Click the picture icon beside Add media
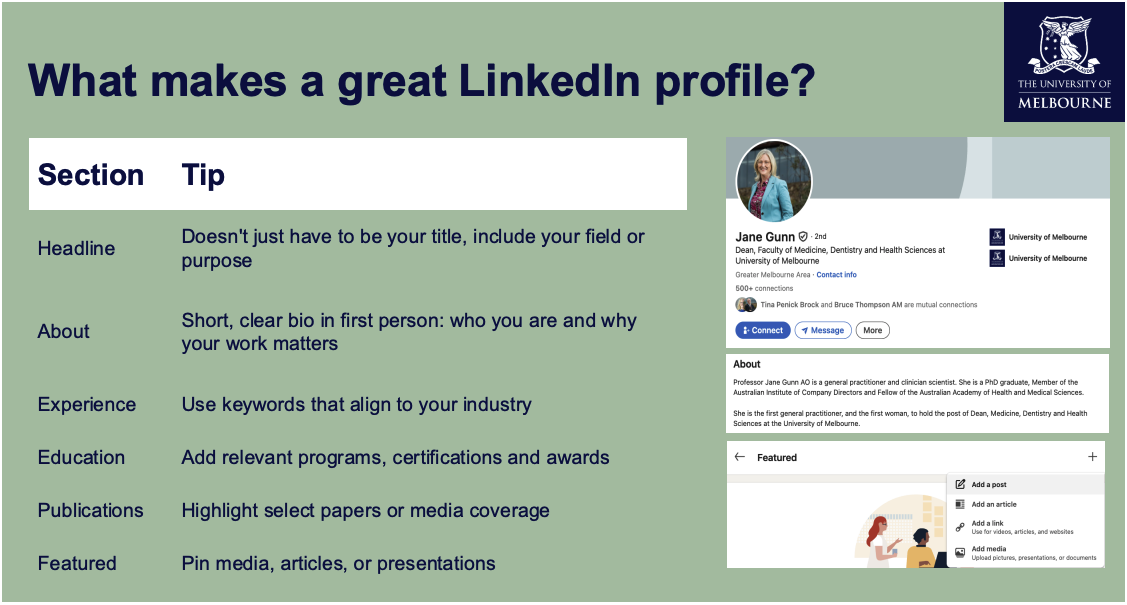The image size is (1127, 605). pyautogui.click(x=960, y=553)
